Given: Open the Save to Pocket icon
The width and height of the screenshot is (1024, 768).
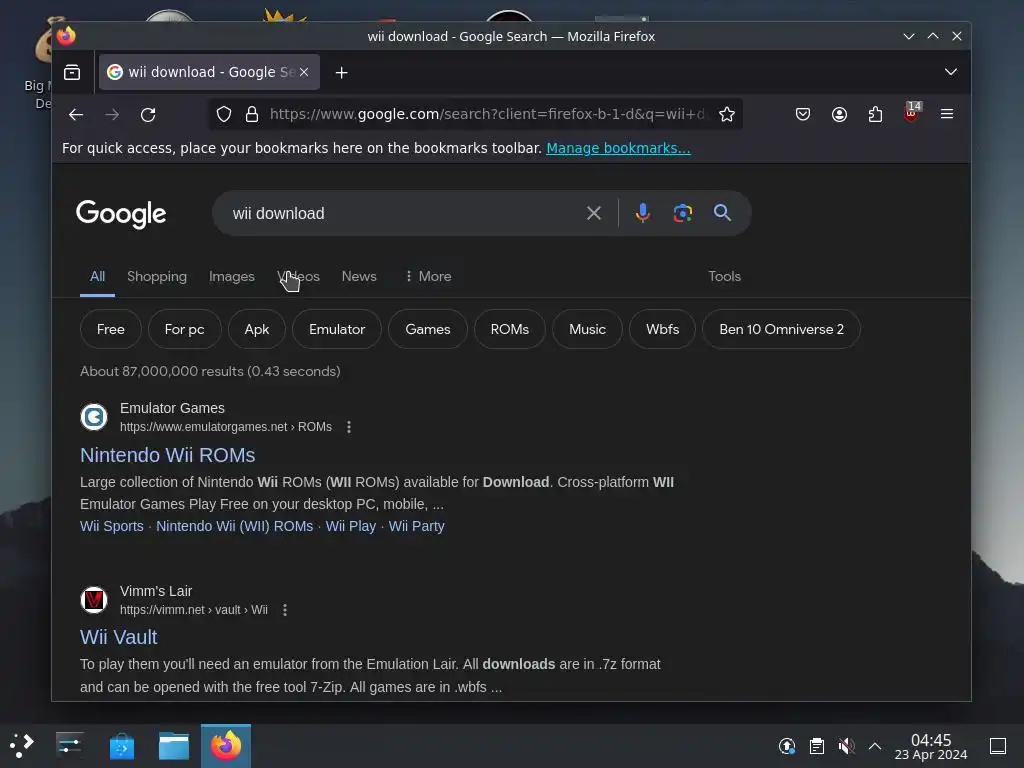Looking at the screenshot, I should coord(803,114).
